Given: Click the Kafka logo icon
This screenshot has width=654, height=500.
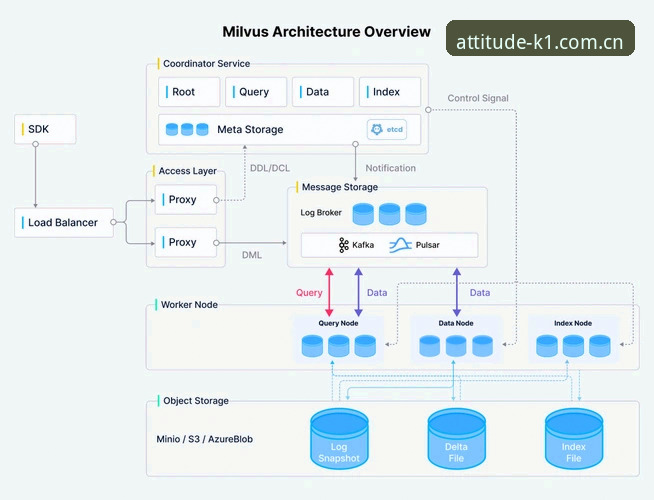Looking at the screenshot, I should (x=343, y=245).
